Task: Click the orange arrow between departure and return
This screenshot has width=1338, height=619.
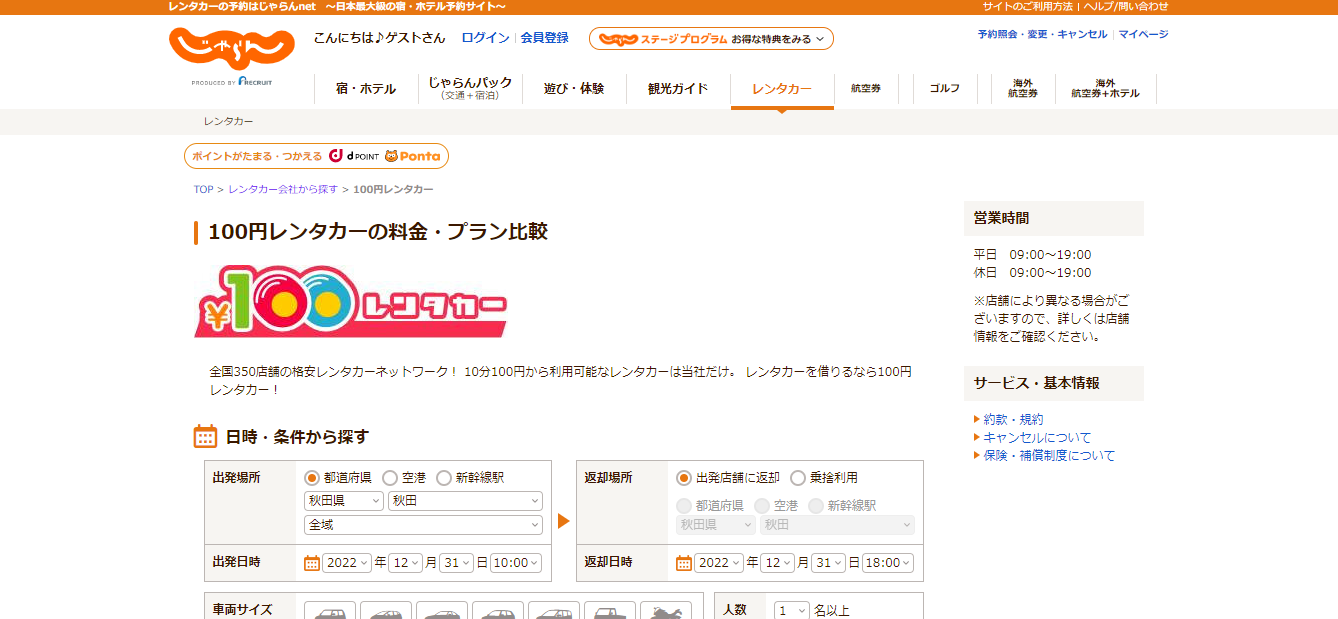Action: pyautogui.click(x=563, y=521)
